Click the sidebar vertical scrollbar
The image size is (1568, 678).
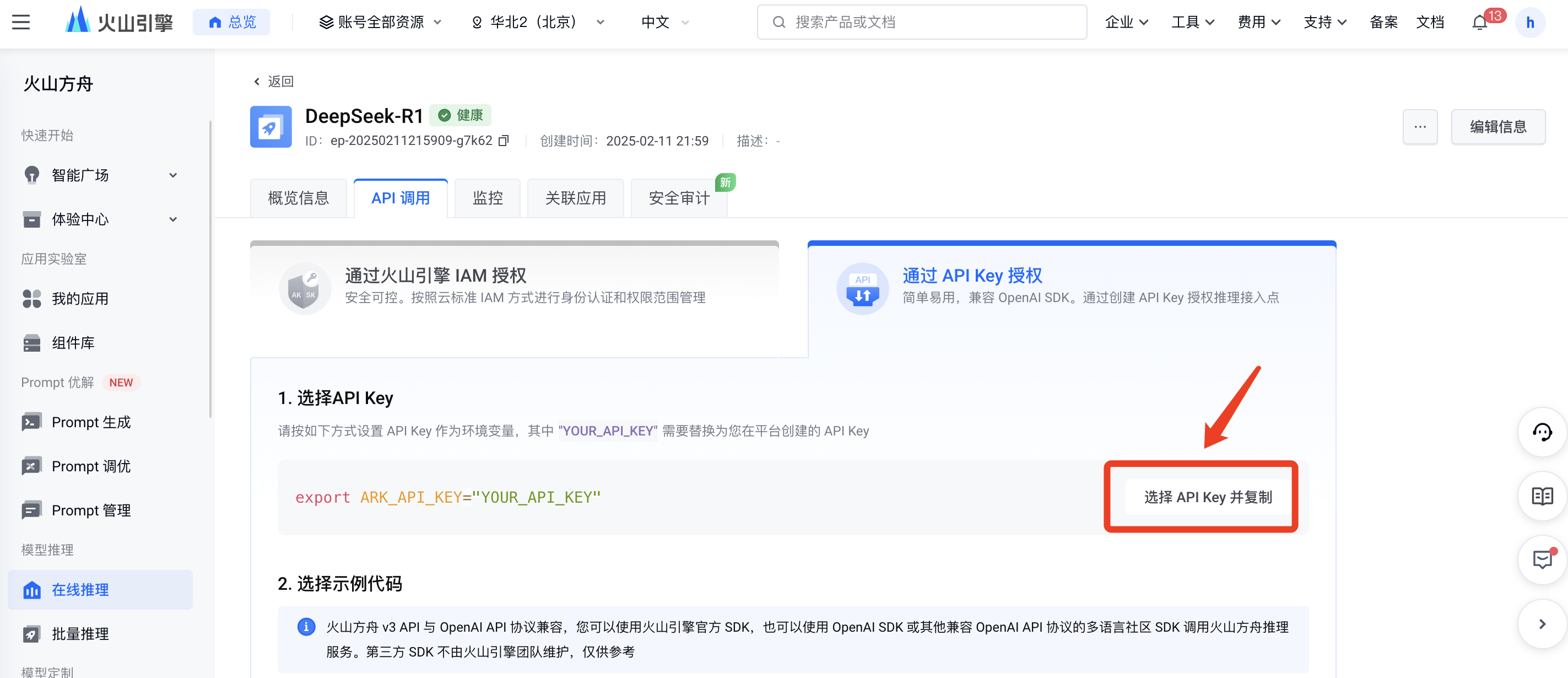(x=210, y=268)
